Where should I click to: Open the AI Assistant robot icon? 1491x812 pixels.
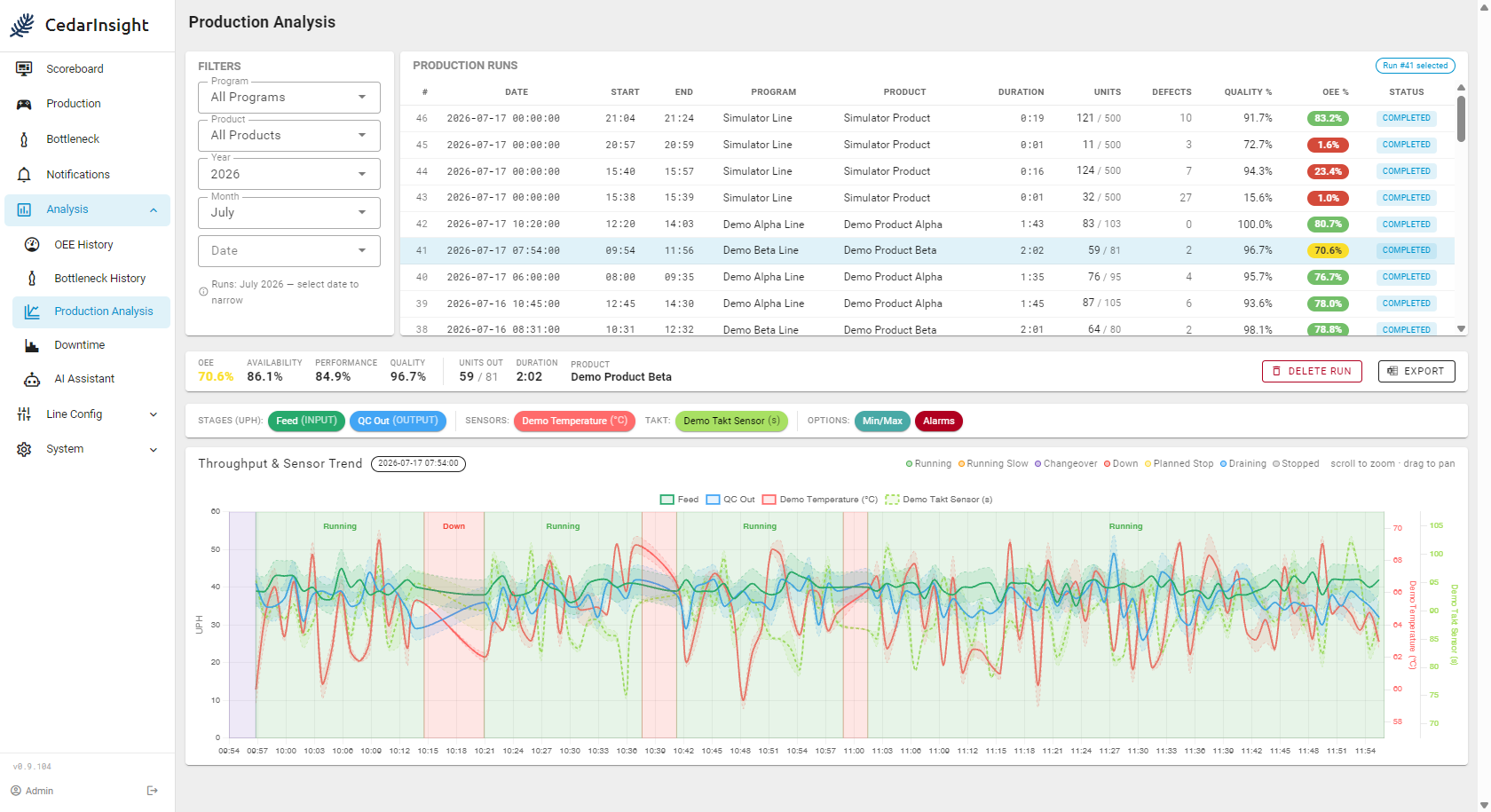pos(32,379)
